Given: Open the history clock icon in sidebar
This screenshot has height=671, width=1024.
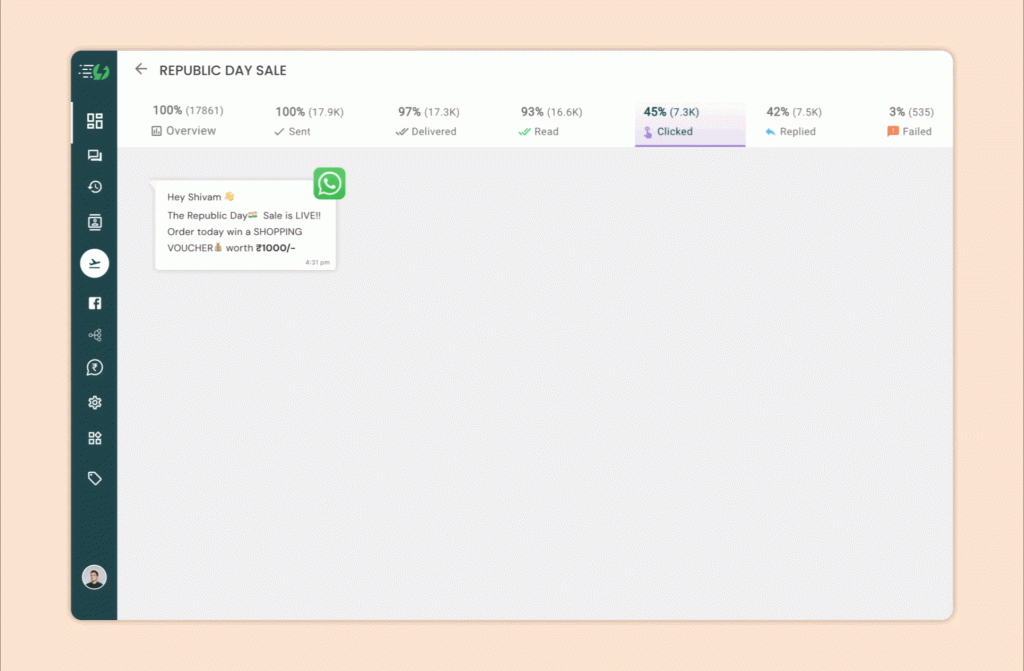Looking at the screenshot, I should point(95,187).
